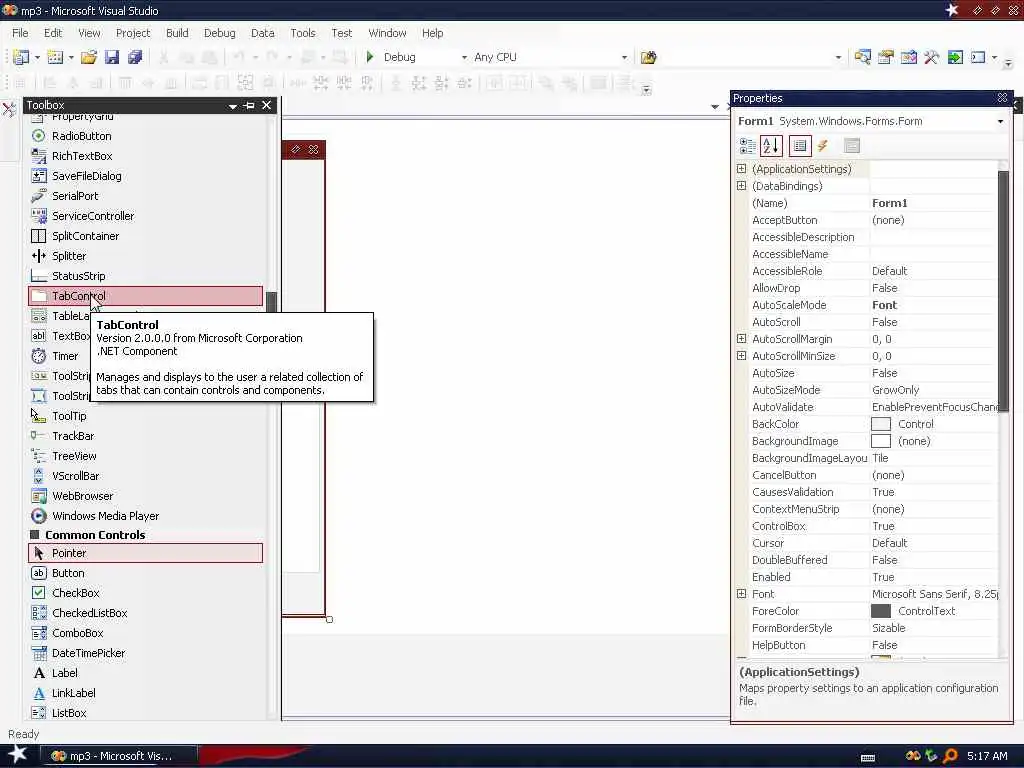The width and height of the screenshot is (1024, 768).
Task: Open the Window menu
Action: point(387,33)
